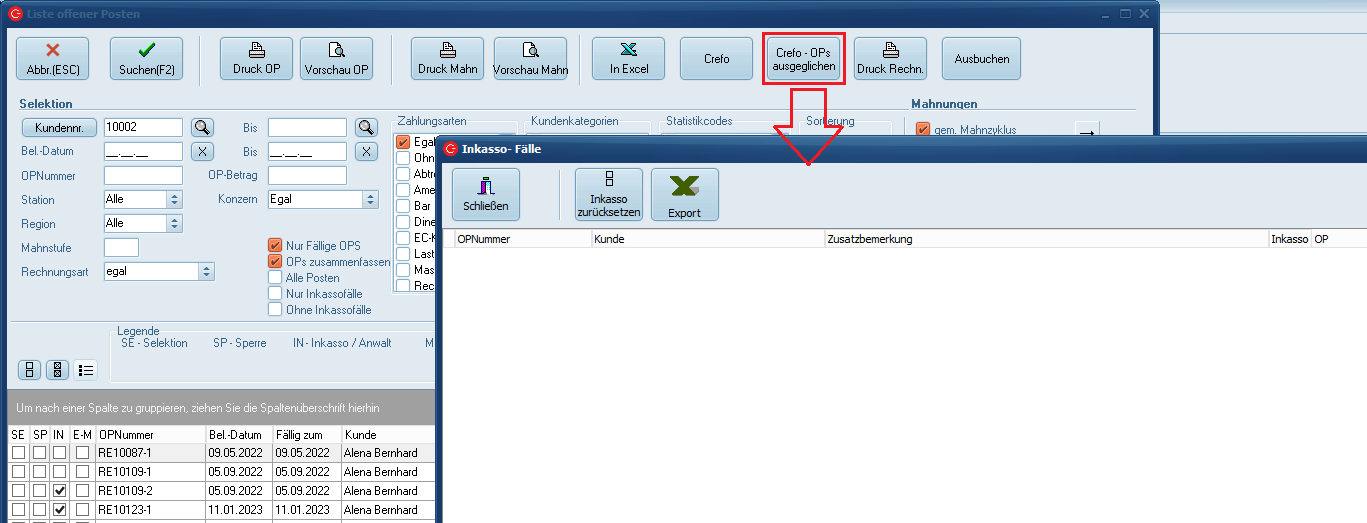Viewport: 1367px width, 523px height.
Task: Open customer lookup magnifier beside 10002
Action: click(203, 127)
